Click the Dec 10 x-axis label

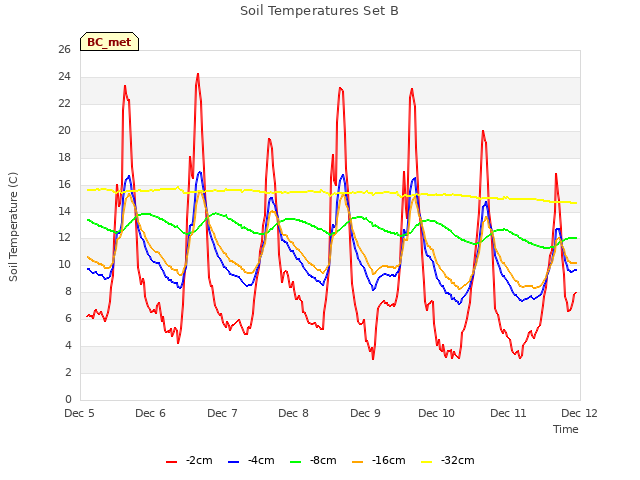(436, 413)
